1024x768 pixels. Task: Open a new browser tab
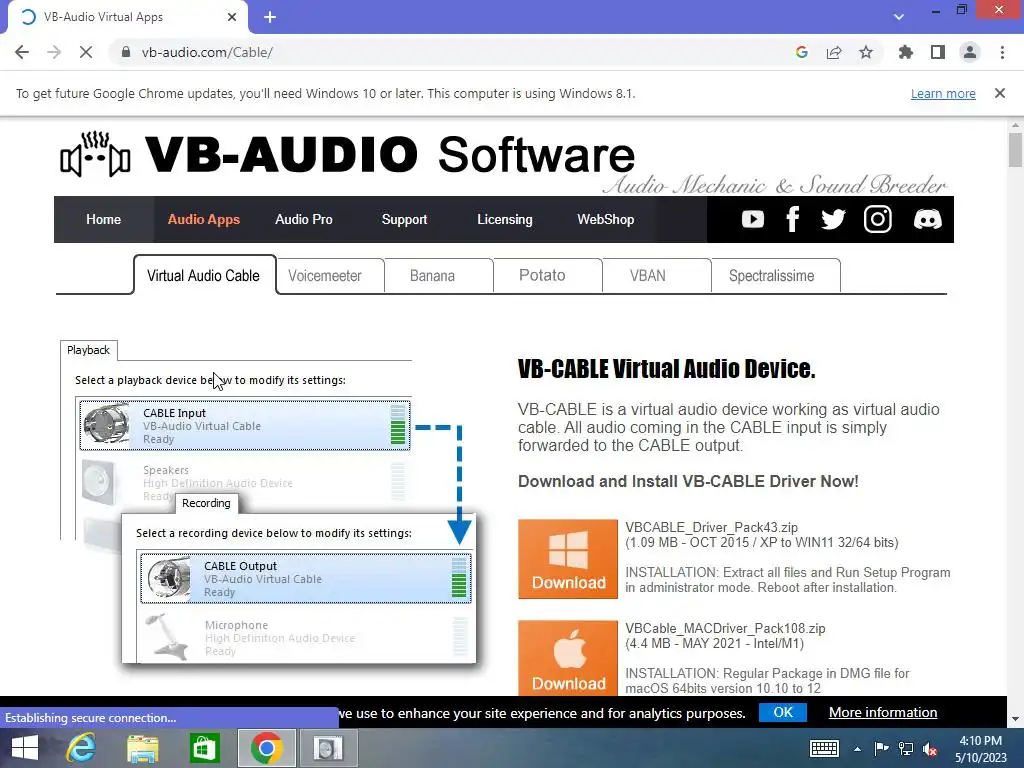[x=270, y=17]
